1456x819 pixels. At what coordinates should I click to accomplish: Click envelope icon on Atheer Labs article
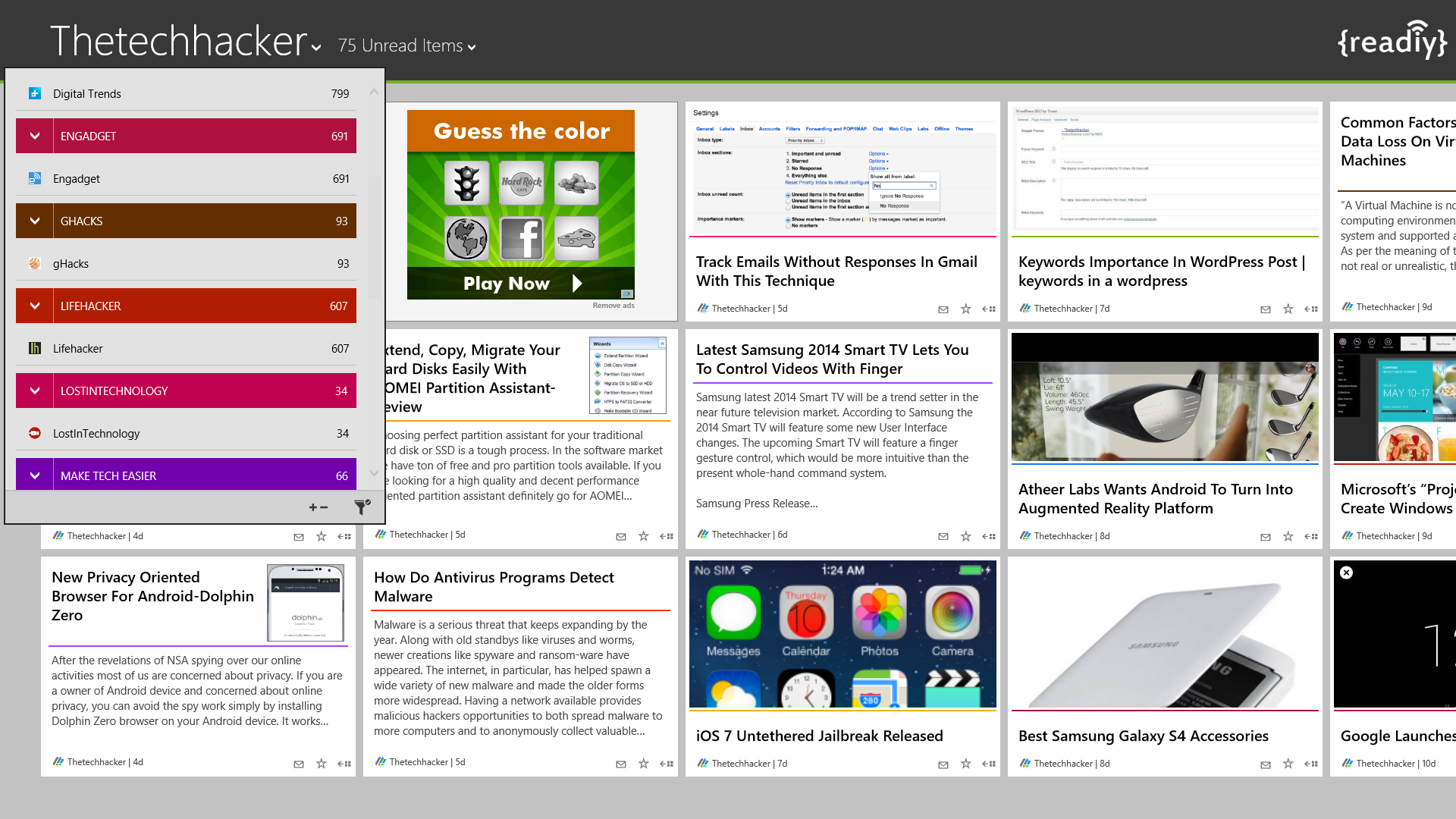click(1266, 537)
